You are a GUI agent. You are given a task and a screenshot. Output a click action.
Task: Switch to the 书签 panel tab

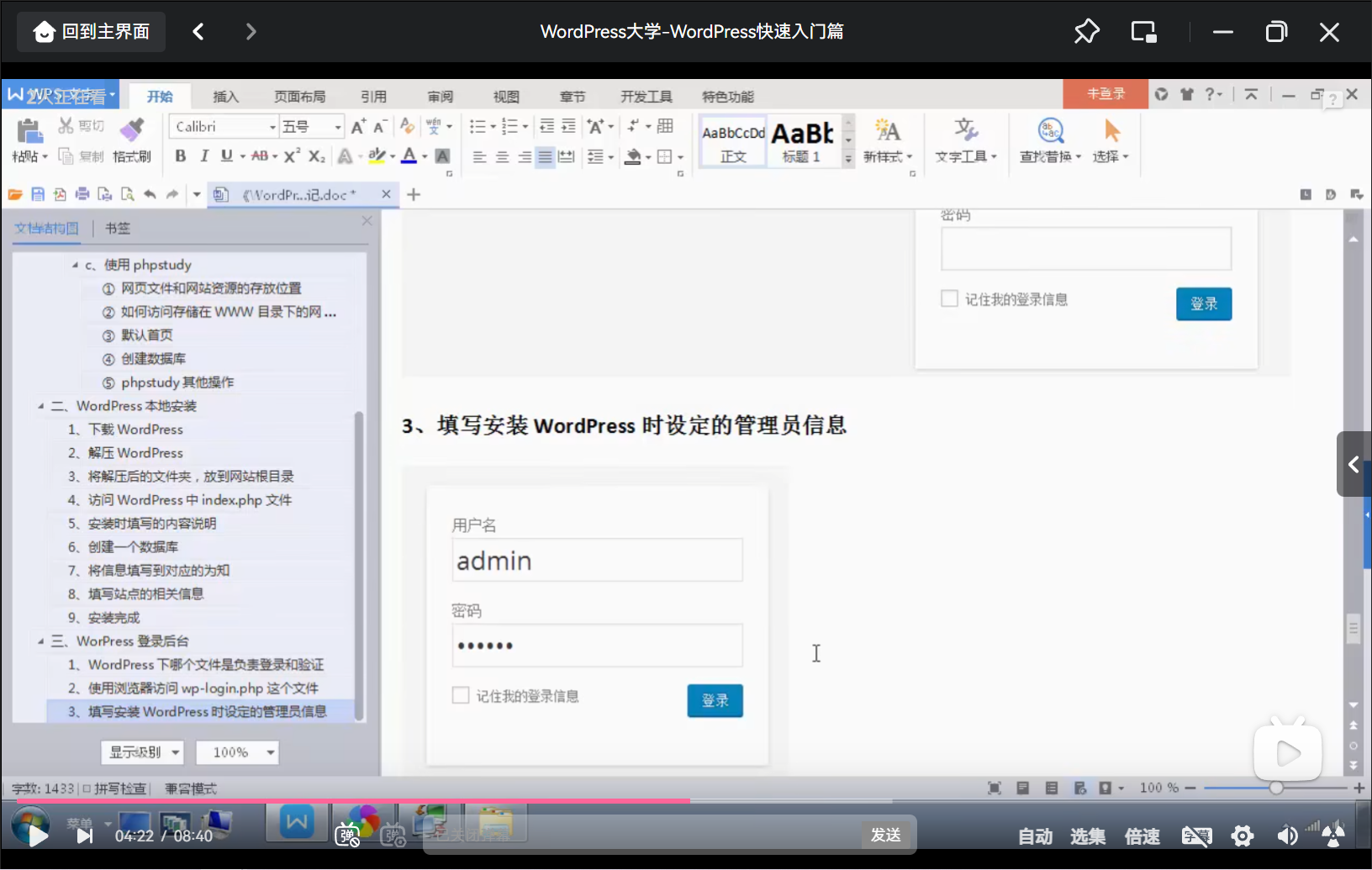click(118, 229)
